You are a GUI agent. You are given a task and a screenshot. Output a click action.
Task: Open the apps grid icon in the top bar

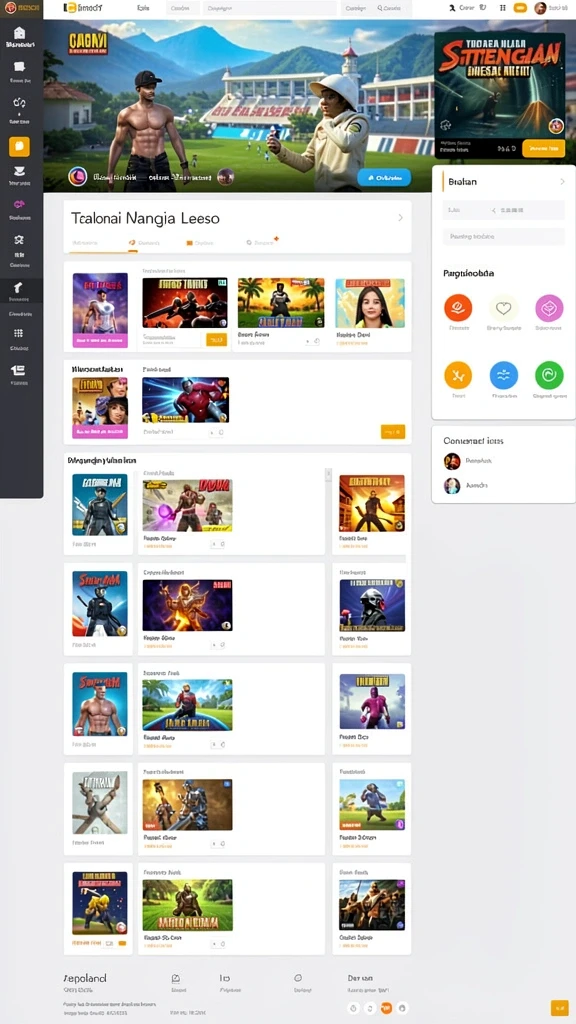pyautogui.click(x=502, y=8)
